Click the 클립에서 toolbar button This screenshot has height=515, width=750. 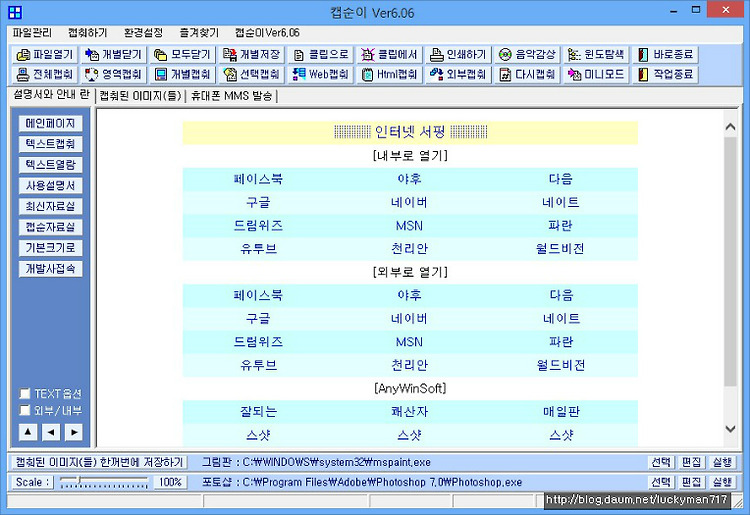coord(389,55)
